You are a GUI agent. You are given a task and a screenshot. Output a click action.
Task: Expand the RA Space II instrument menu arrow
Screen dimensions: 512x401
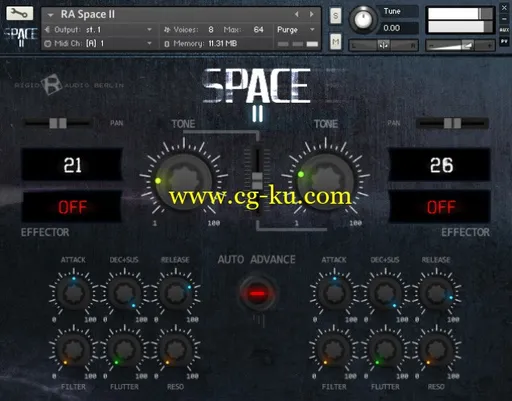pyautogui.click(x=51, y=15)
